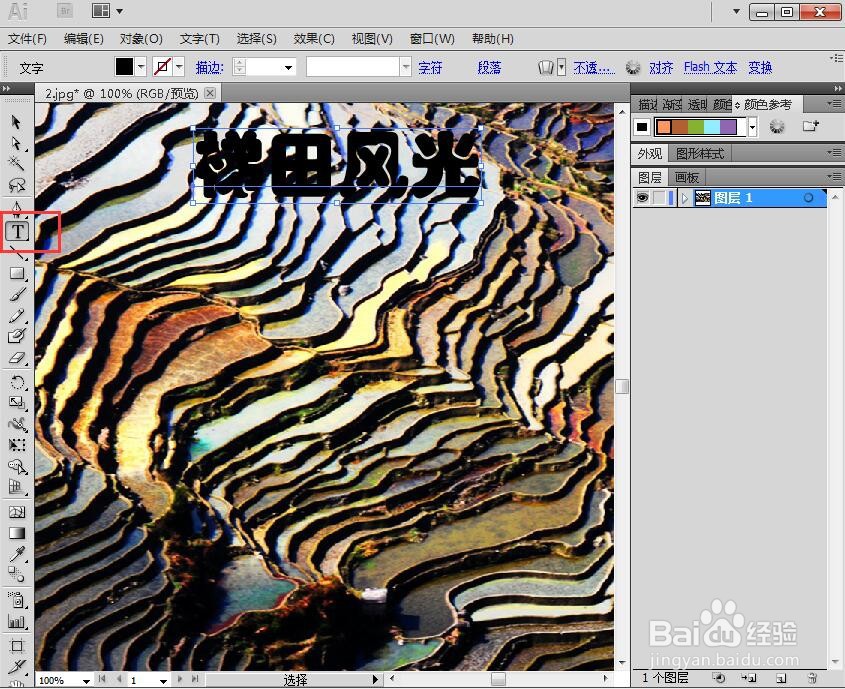Select the Blend tool
The width and height of the screenshot is (845, 689).
coord(16,575)
